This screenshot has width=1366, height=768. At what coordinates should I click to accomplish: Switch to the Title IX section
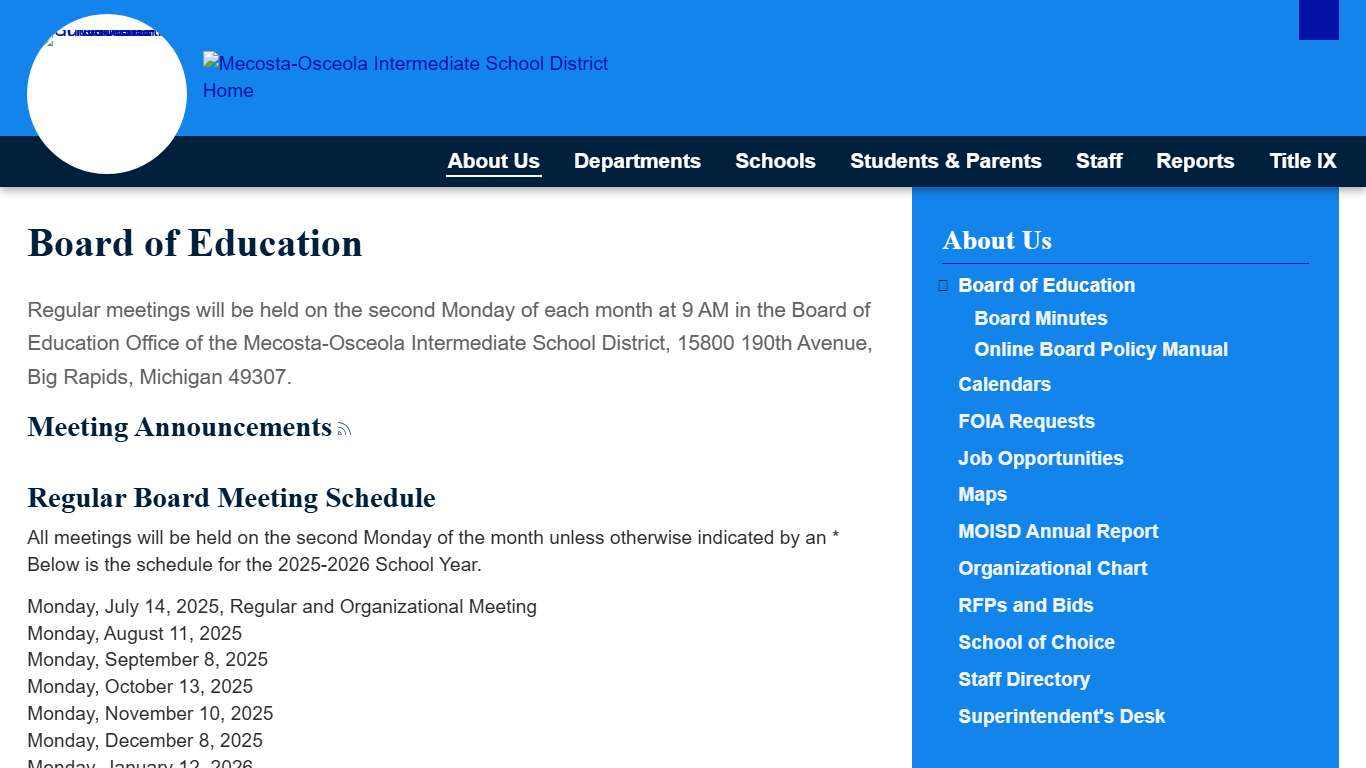(x=1303, y=161)
